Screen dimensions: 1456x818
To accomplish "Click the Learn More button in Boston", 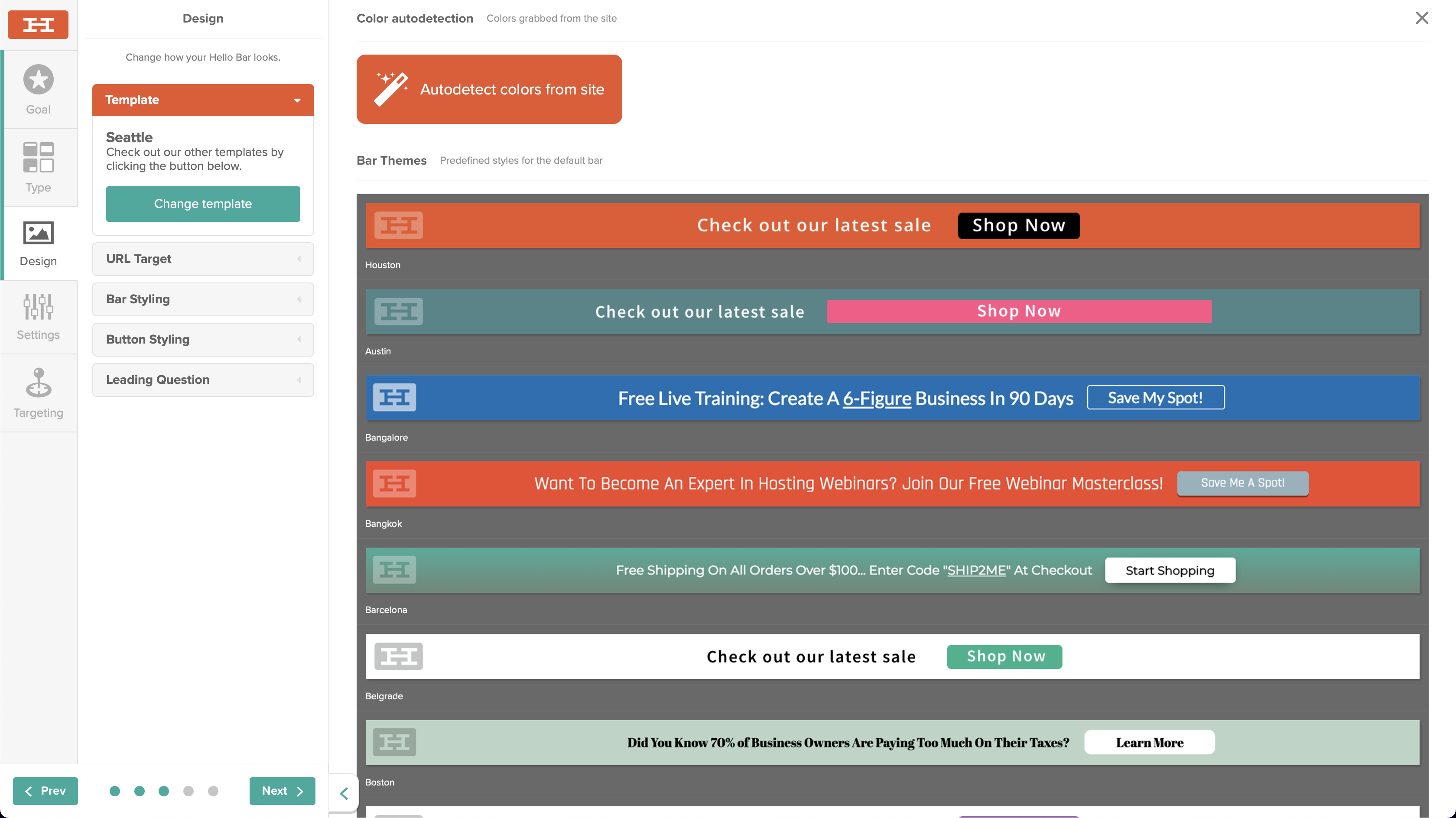I will click(x=1150, y=742).
